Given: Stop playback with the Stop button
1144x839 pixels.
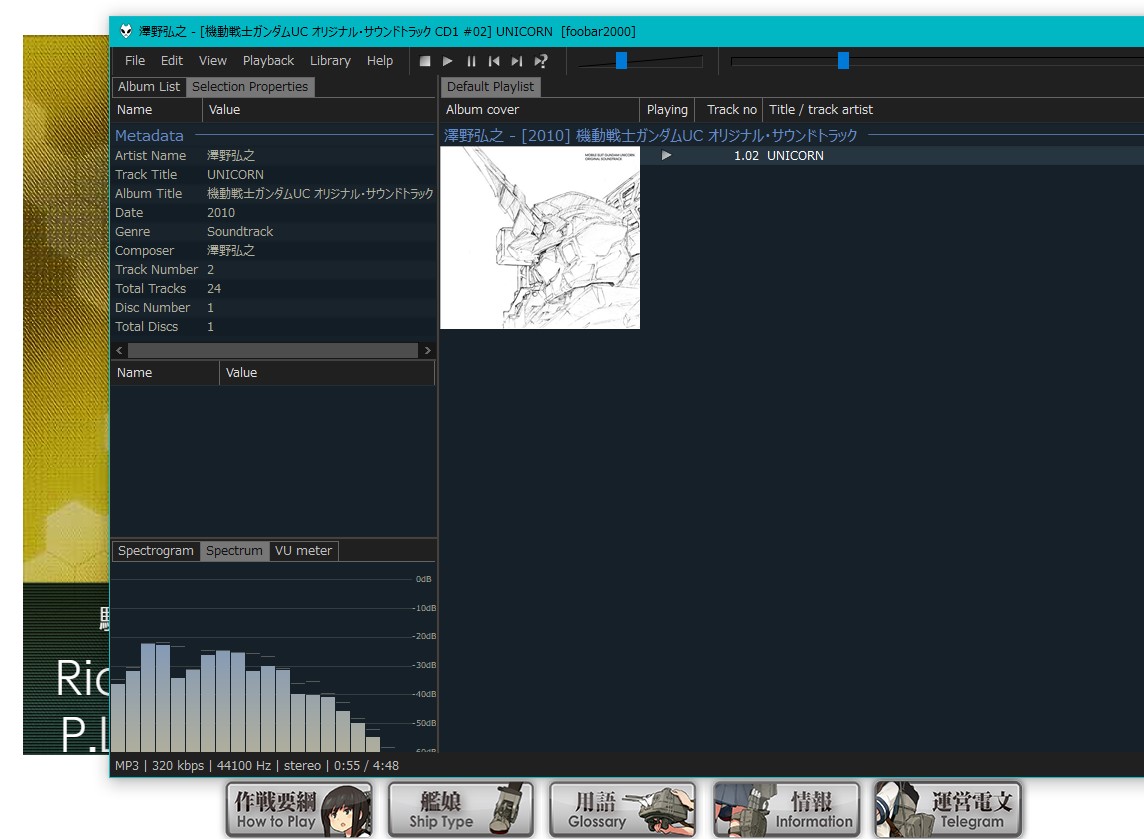Looking at the screenshot, I should (425, 61).
